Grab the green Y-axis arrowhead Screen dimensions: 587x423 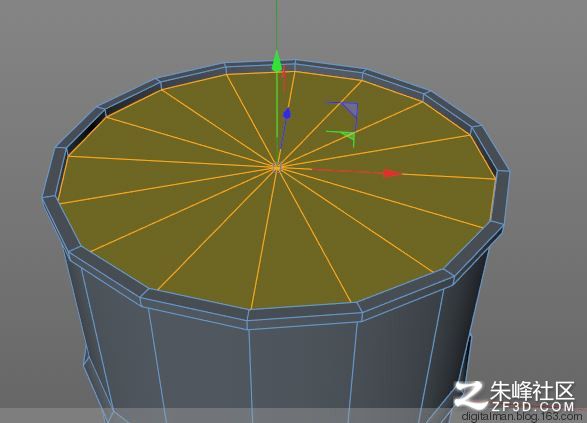pyautogui.click(x=277, y=61)
